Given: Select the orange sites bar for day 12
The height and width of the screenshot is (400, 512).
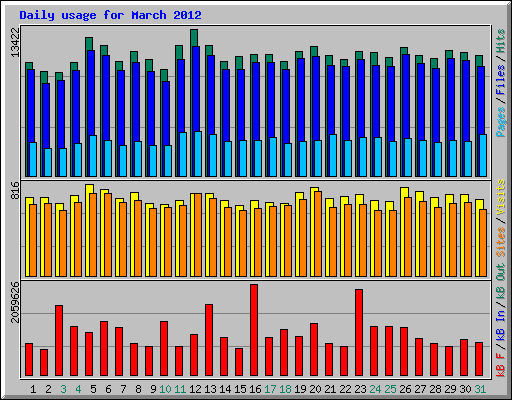Looking at the screenshot, I should 198,235.
